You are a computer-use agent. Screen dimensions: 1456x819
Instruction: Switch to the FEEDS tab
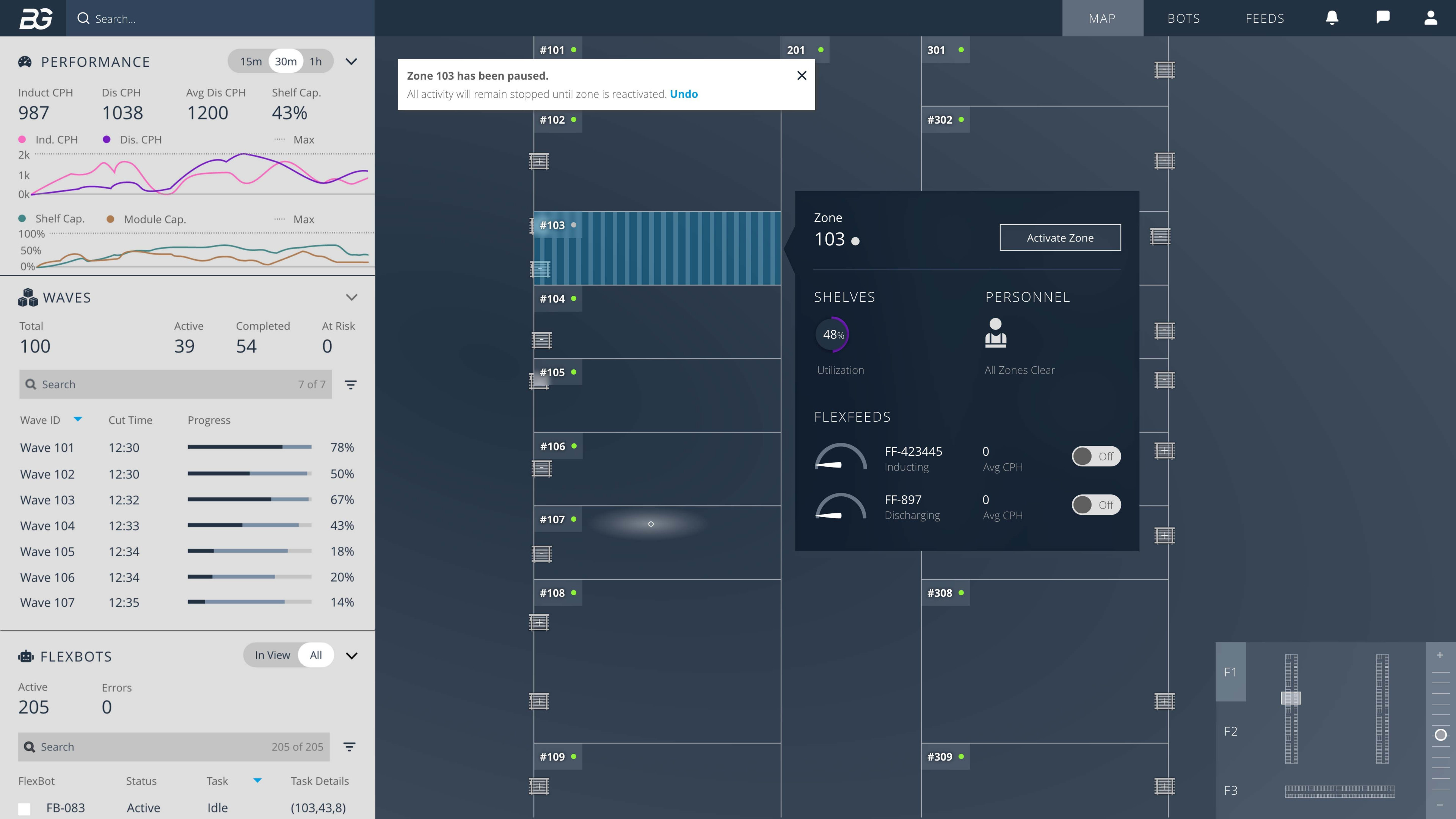(1265, 18)
